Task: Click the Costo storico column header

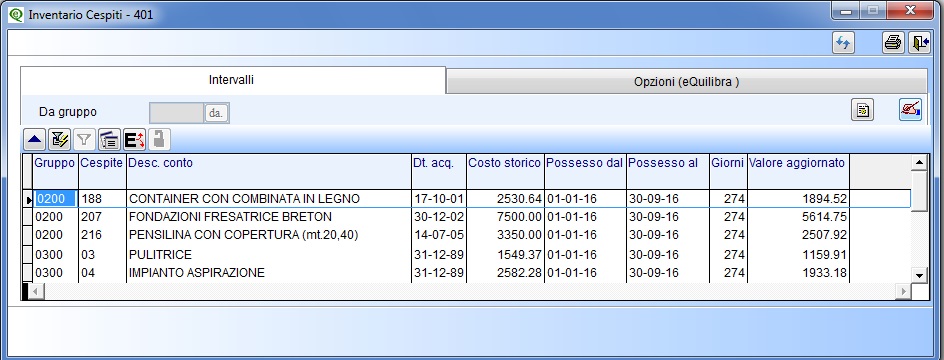Action: pos(505,171)
